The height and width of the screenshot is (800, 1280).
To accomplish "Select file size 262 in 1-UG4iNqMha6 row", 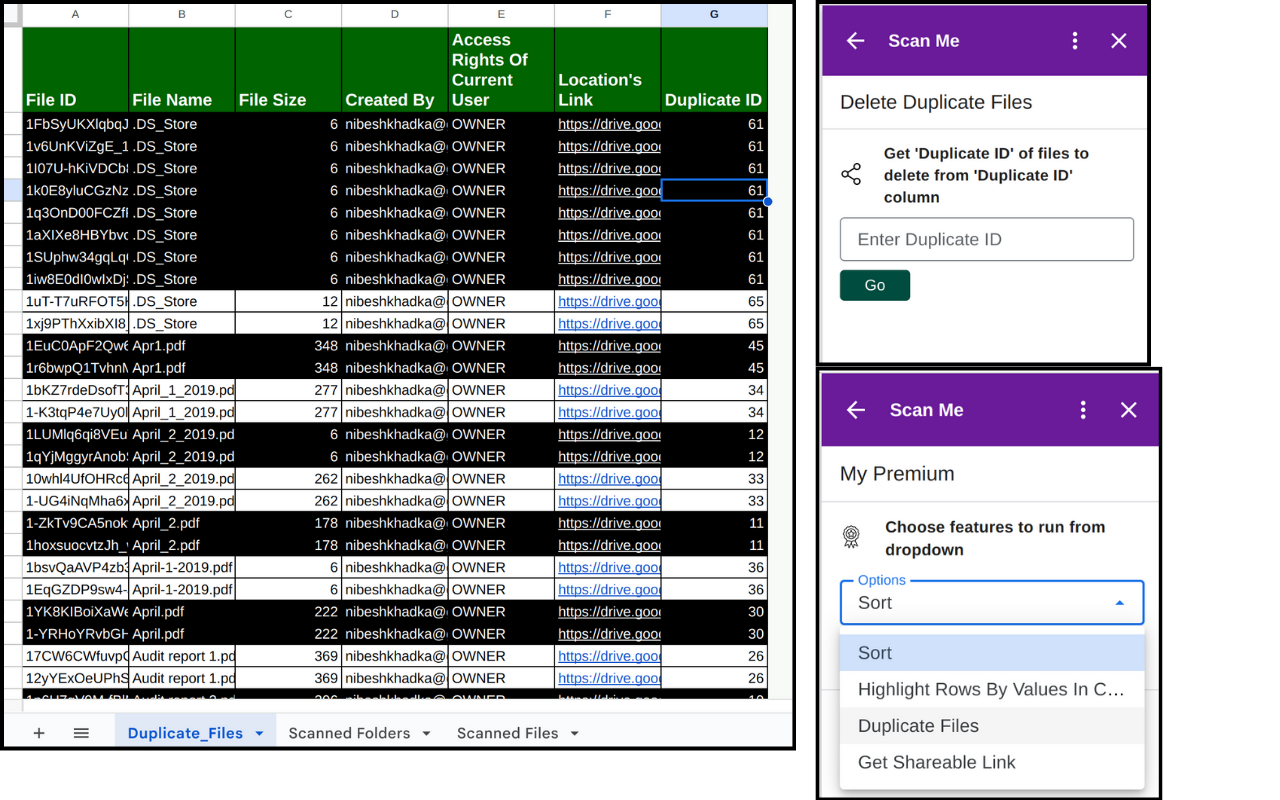I will [288, 501].
